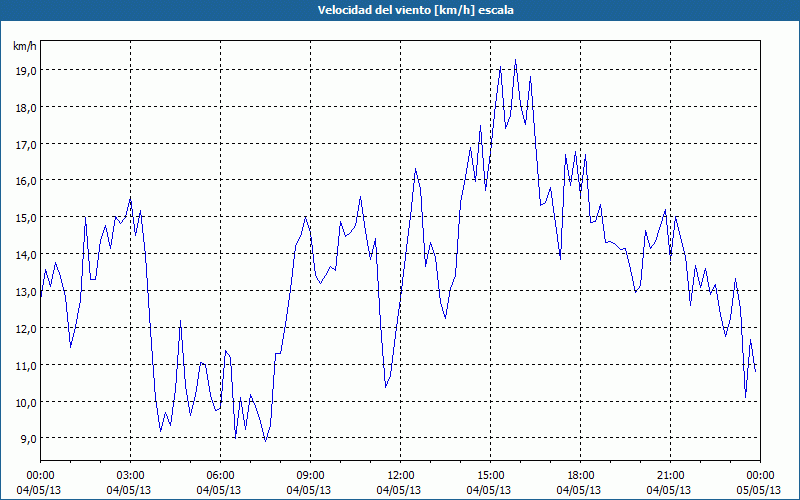This screenshot has height=500, width=800.
Task: Click the 17,0 y-axis label
Action: tap(26, 144)
